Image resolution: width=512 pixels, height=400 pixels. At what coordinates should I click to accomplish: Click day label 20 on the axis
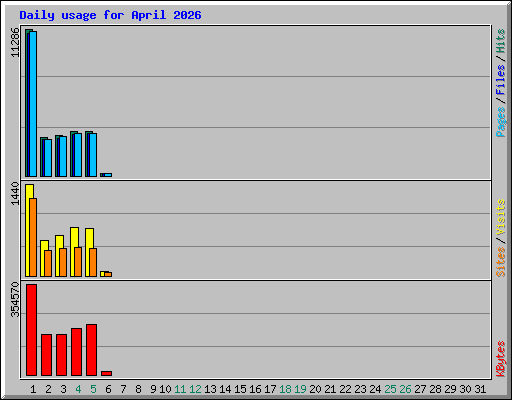point(315,389)
